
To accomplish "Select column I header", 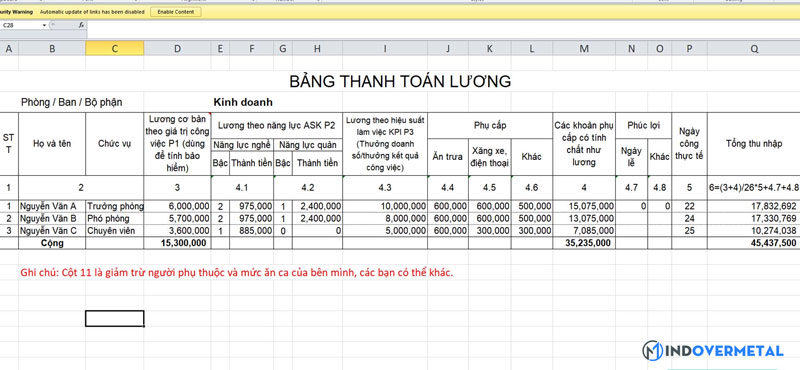I will click(x=385, y=48).
